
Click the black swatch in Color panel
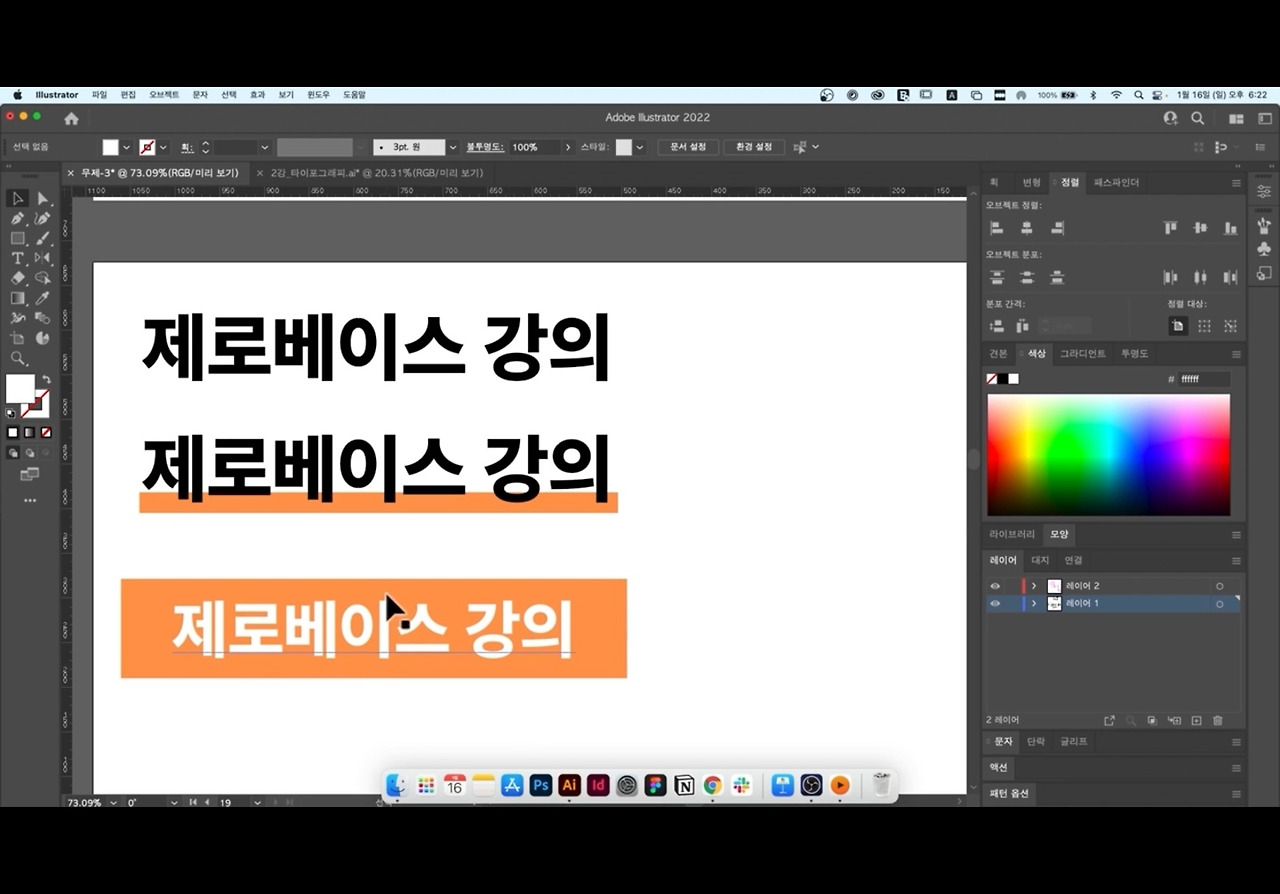(x=1002, y=379)
